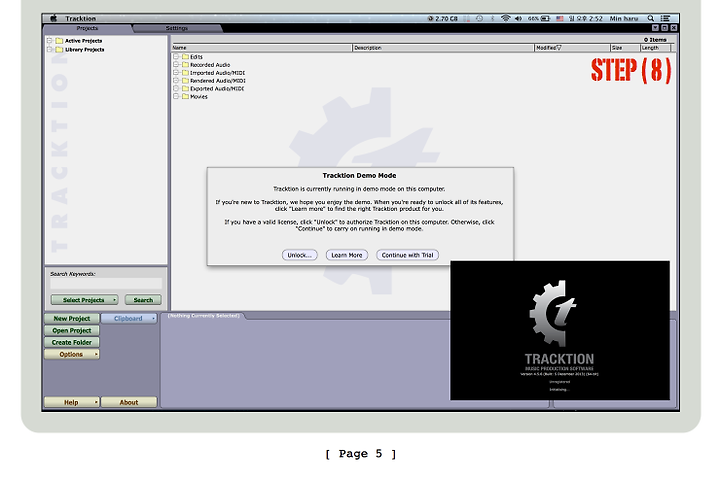Click the Exported Audio/MIDI row text

(x=217, y=88)
